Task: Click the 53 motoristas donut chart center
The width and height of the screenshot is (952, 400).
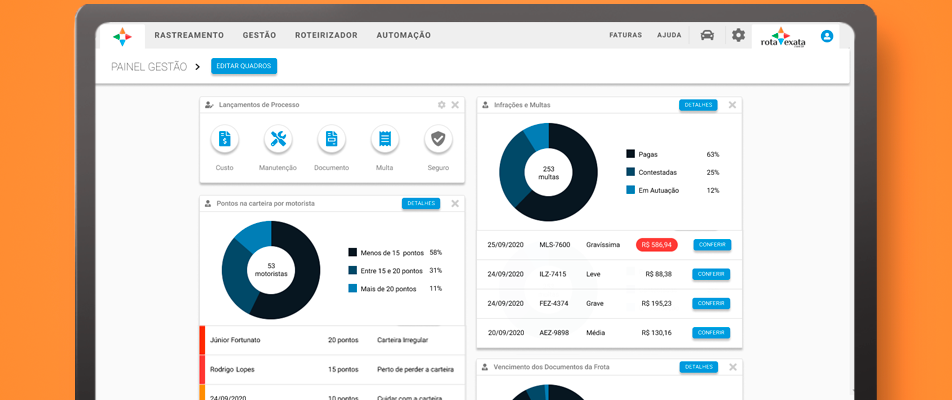Action: click(x=271, y=270)
